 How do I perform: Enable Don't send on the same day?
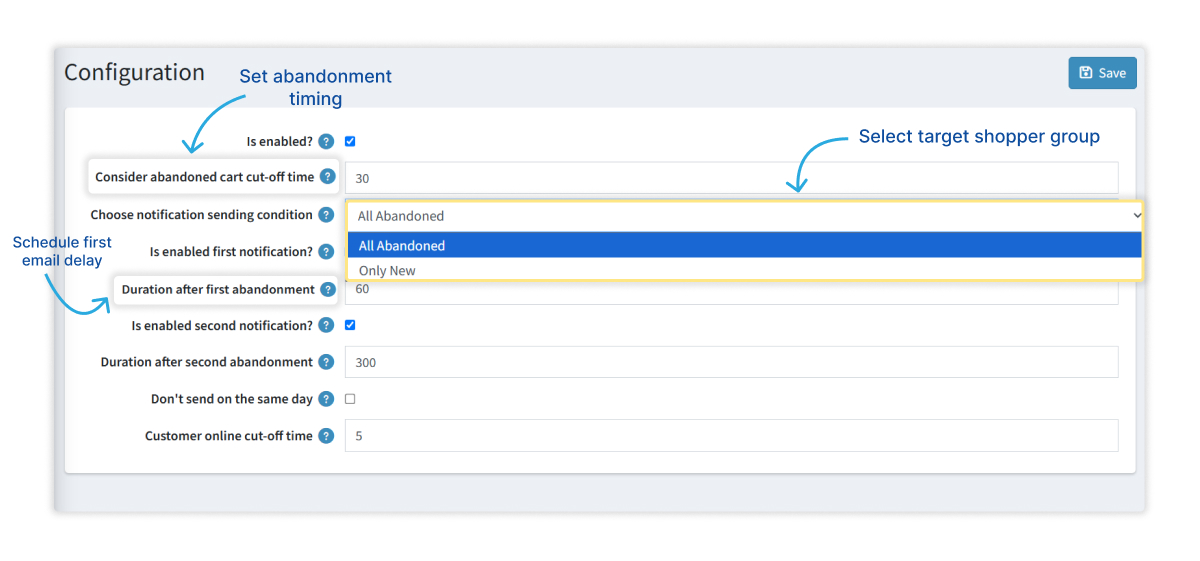pos(350,399)
